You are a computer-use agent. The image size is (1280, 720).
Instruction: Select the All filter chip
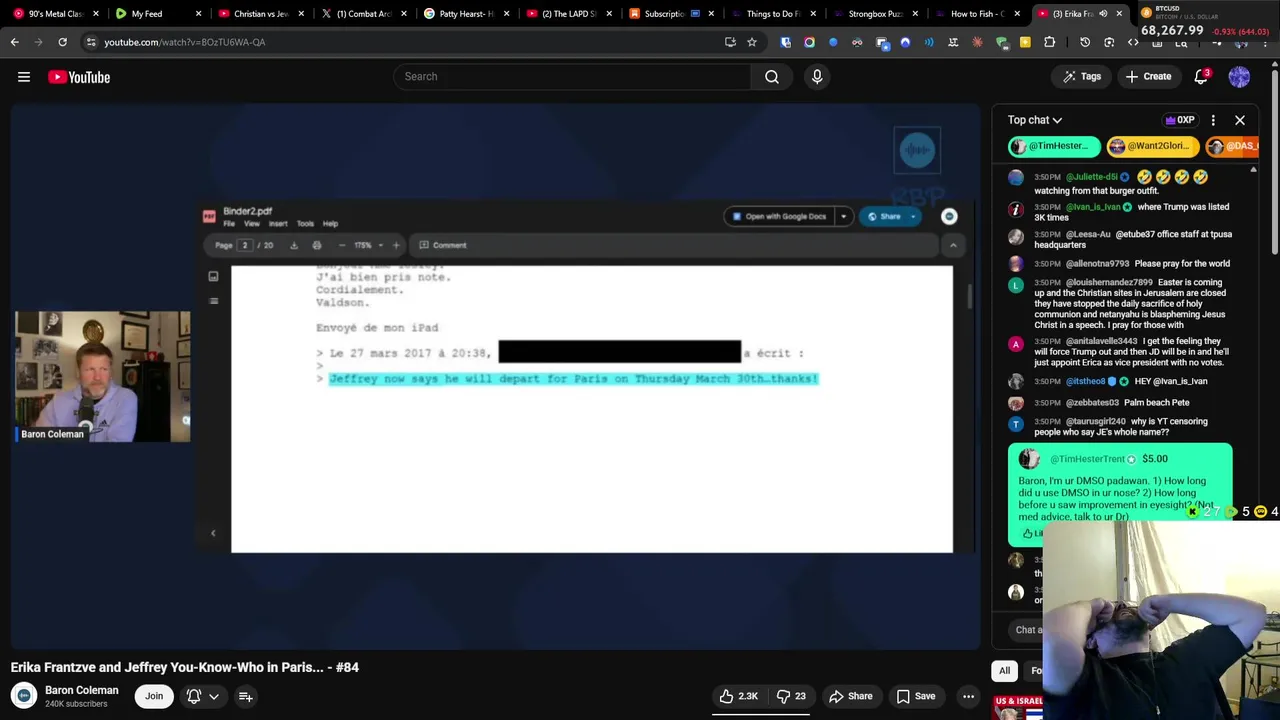(1004, 671)
